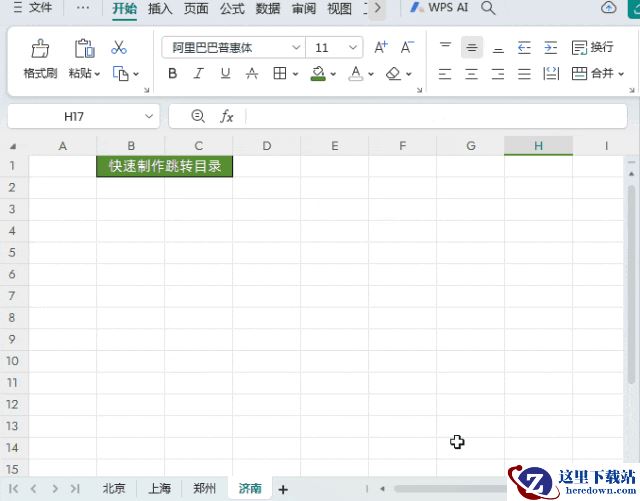Switch to the Page (页面) tab
This screenshot has height=501, width=640.
click(196, 8)
